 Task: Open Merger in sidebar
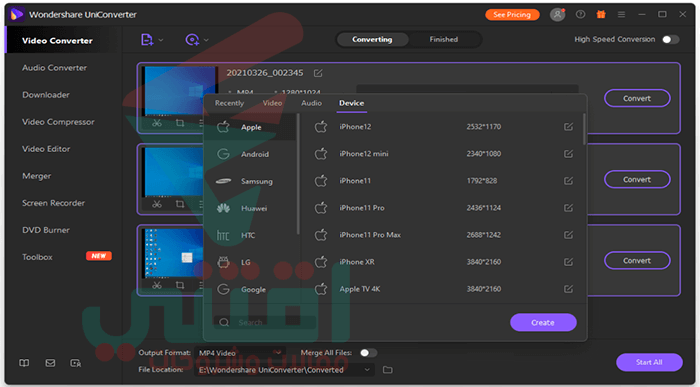37,176
